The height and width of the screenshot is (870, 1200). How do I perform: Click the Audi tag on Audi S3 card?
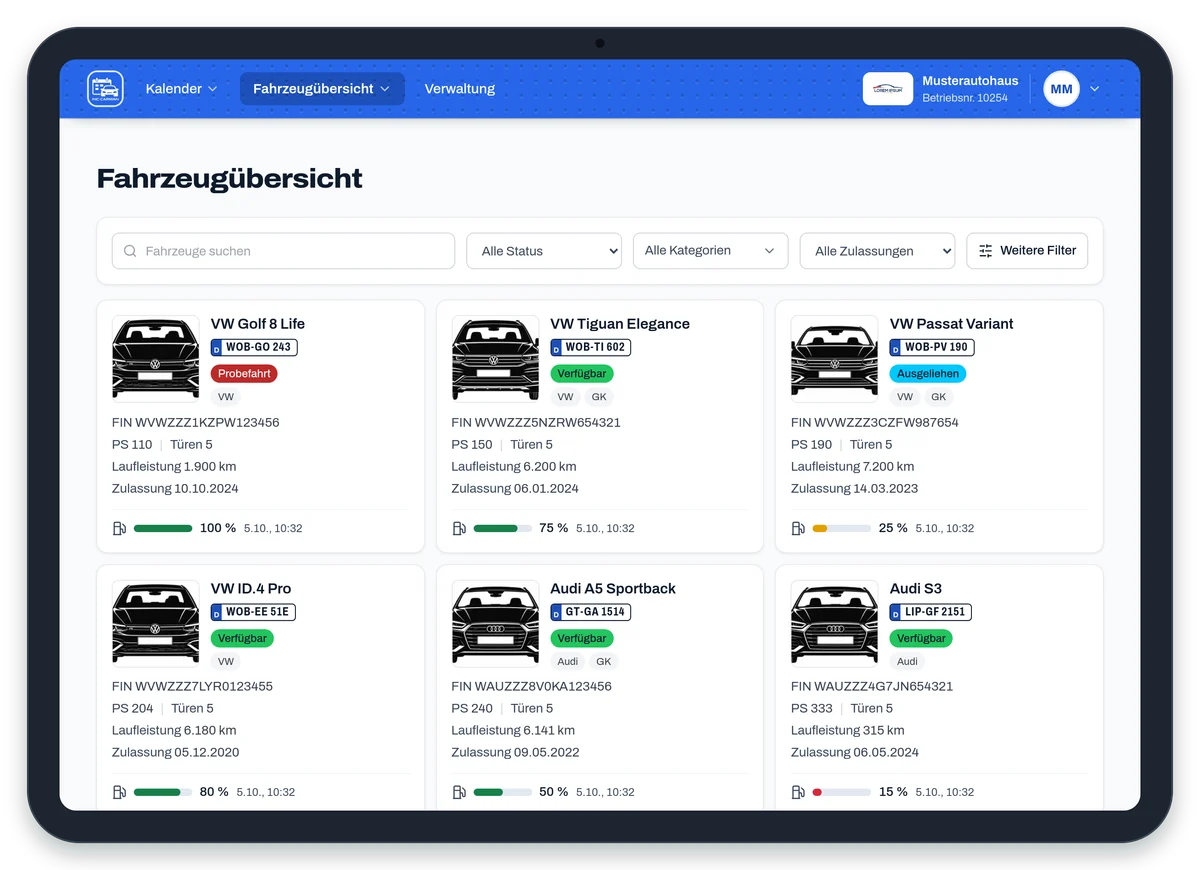pos(908,662)
